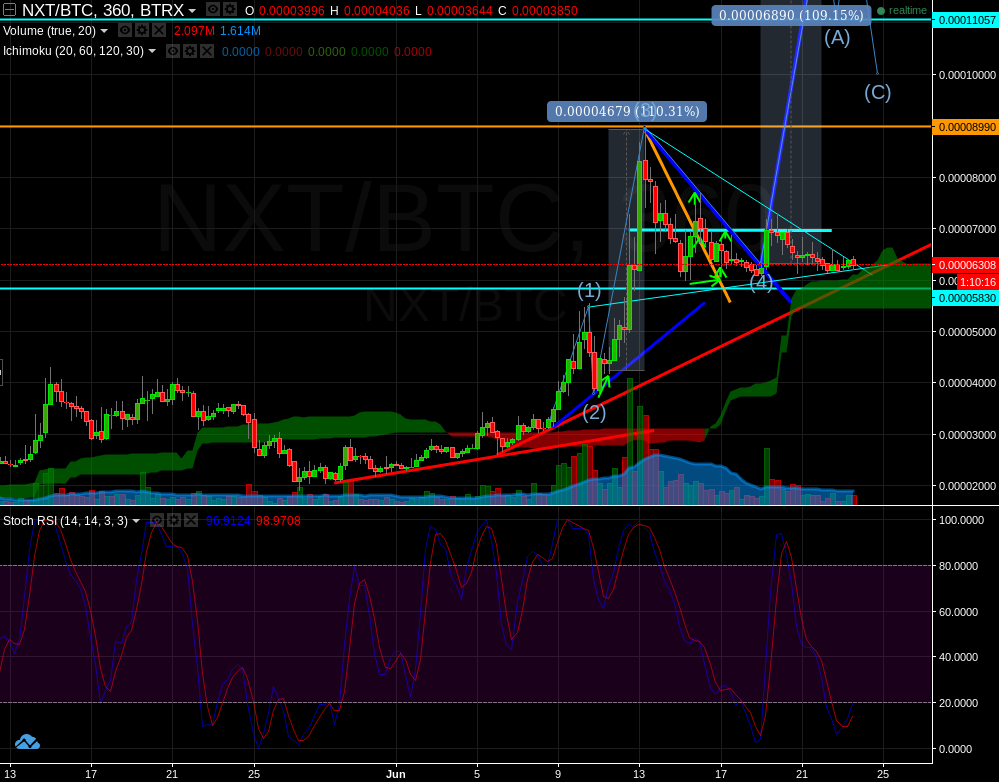Open Stoch RSI settings gear
The width and height of the screenshot is (999, 782).
point(173,521)
